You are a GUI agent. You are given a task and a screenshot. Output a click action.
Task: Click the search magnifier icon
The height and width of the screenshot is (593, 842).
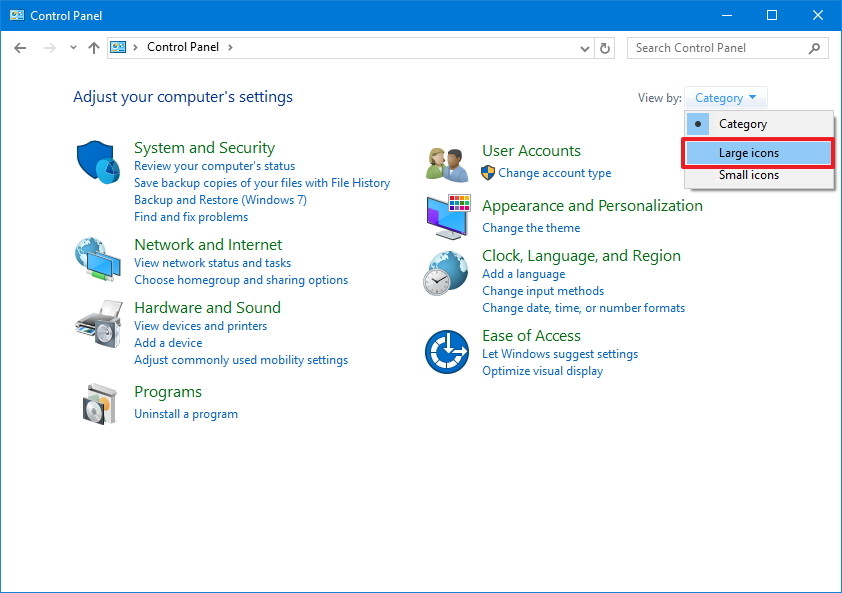coord(814,47)
